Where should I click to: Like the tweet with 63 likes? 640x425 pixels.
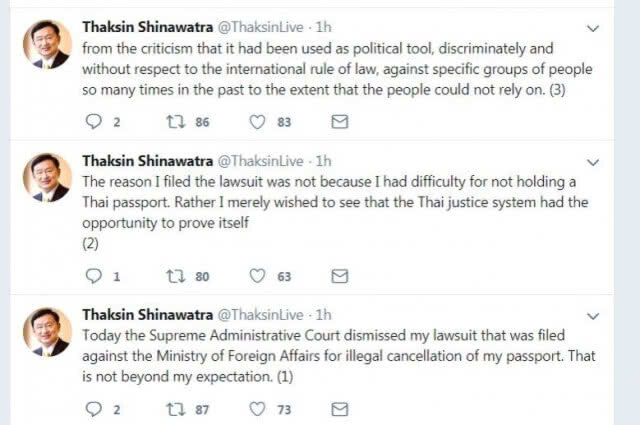257,276
